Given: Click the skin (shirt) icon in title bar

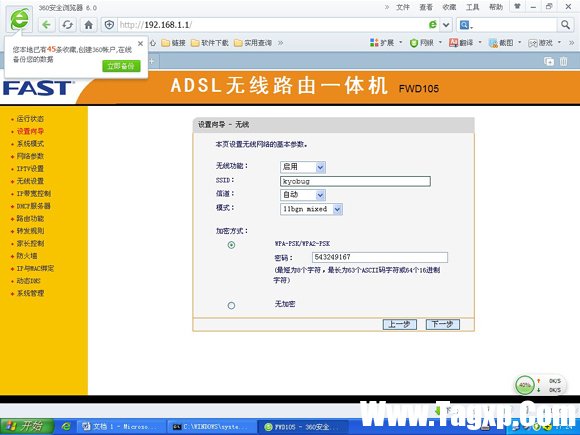Looking at the screenshot, I should pyautogui.click(x=517, y=6).
